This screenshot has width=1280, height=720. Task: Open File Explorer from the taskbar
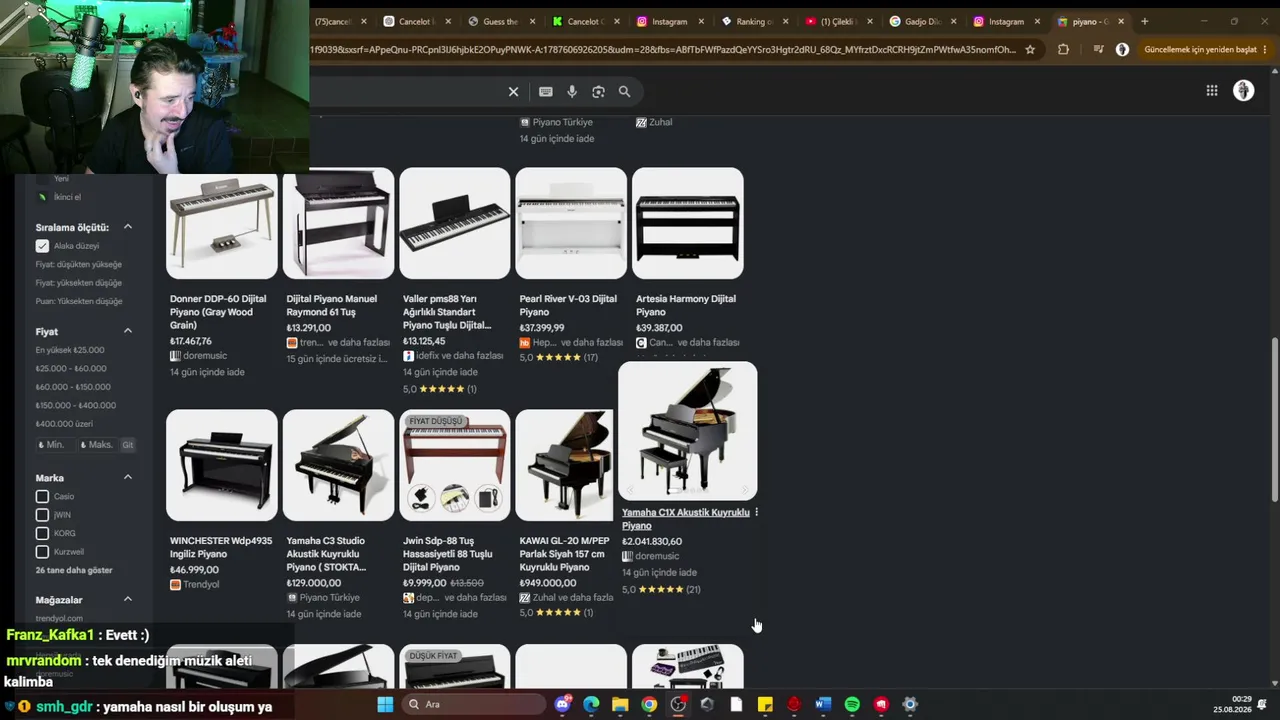coord(620,704)
